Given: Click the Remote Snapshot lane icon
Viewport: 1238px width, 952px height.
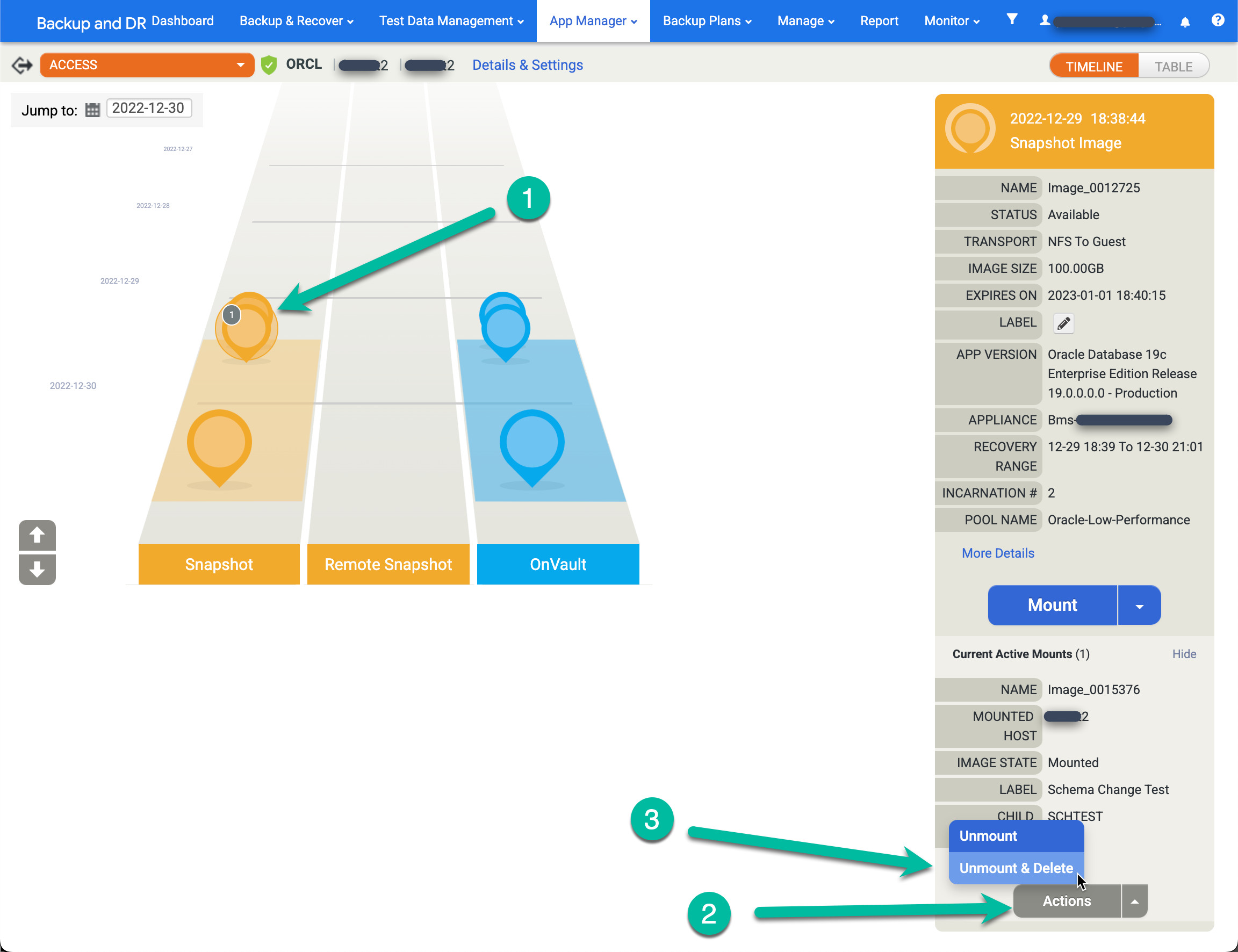Looking at the screenshot, I should point(388,564).
